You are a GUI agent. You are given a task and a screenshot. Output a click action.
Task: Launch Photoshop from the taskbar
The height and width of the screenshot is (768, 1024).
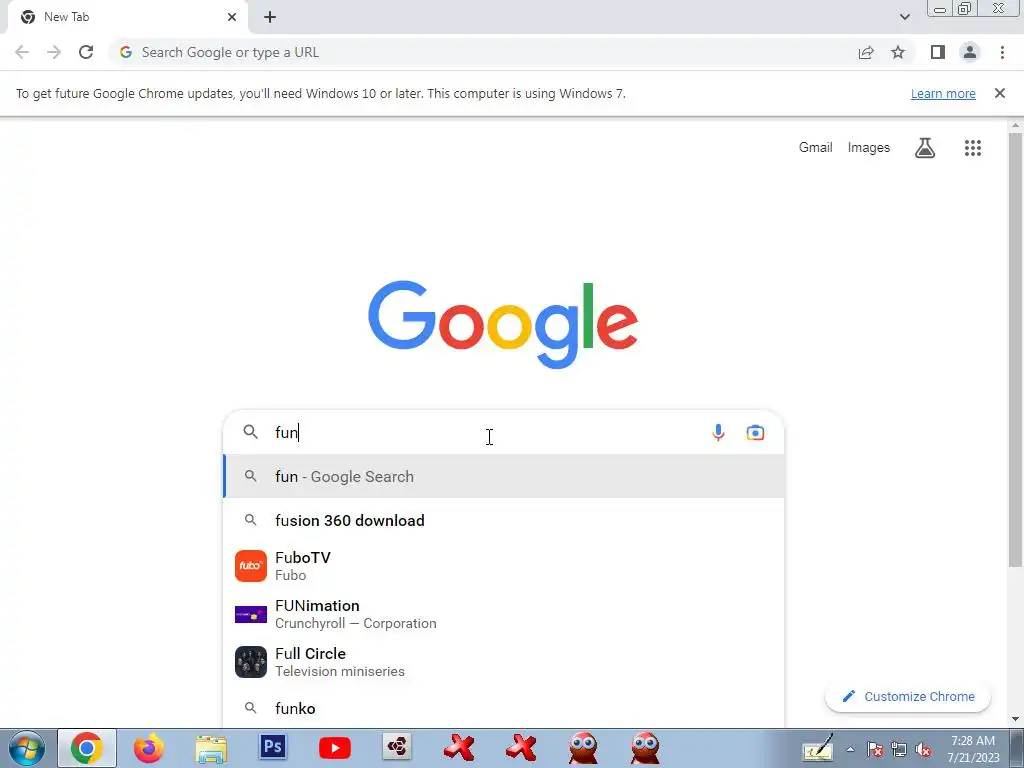coord(273,747)
